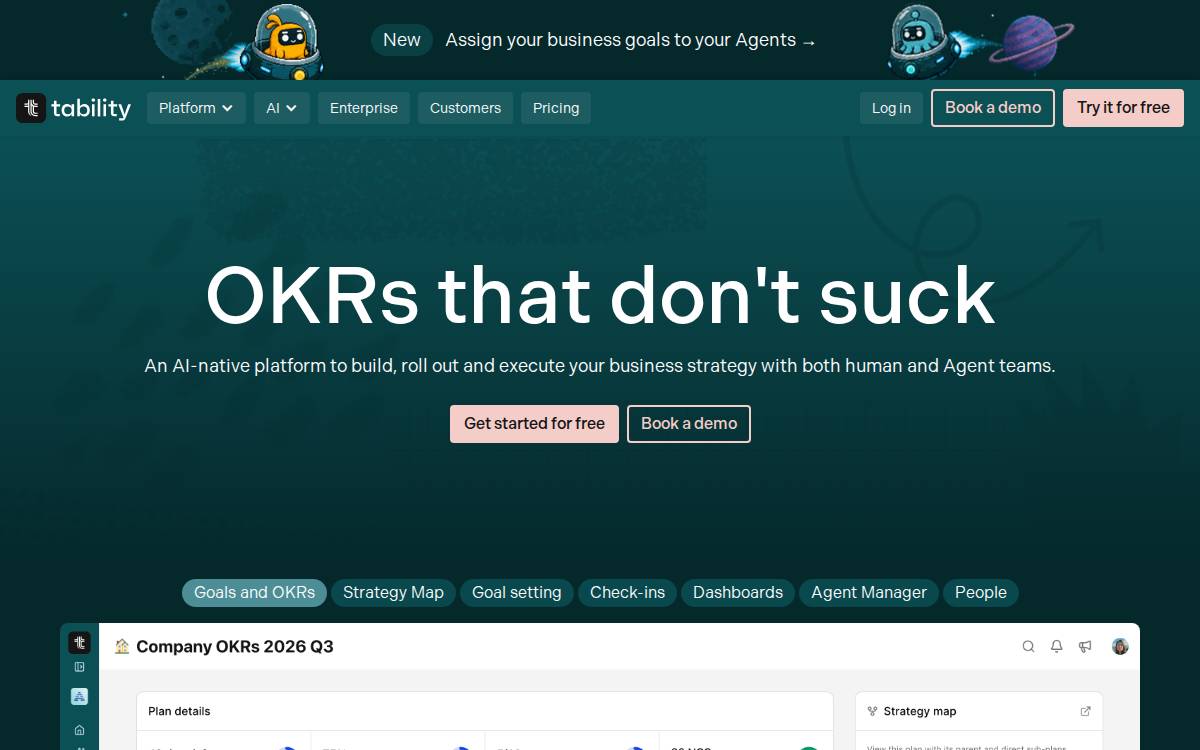Click the 'OKRs that don't suck' headline

click(600, 295)
